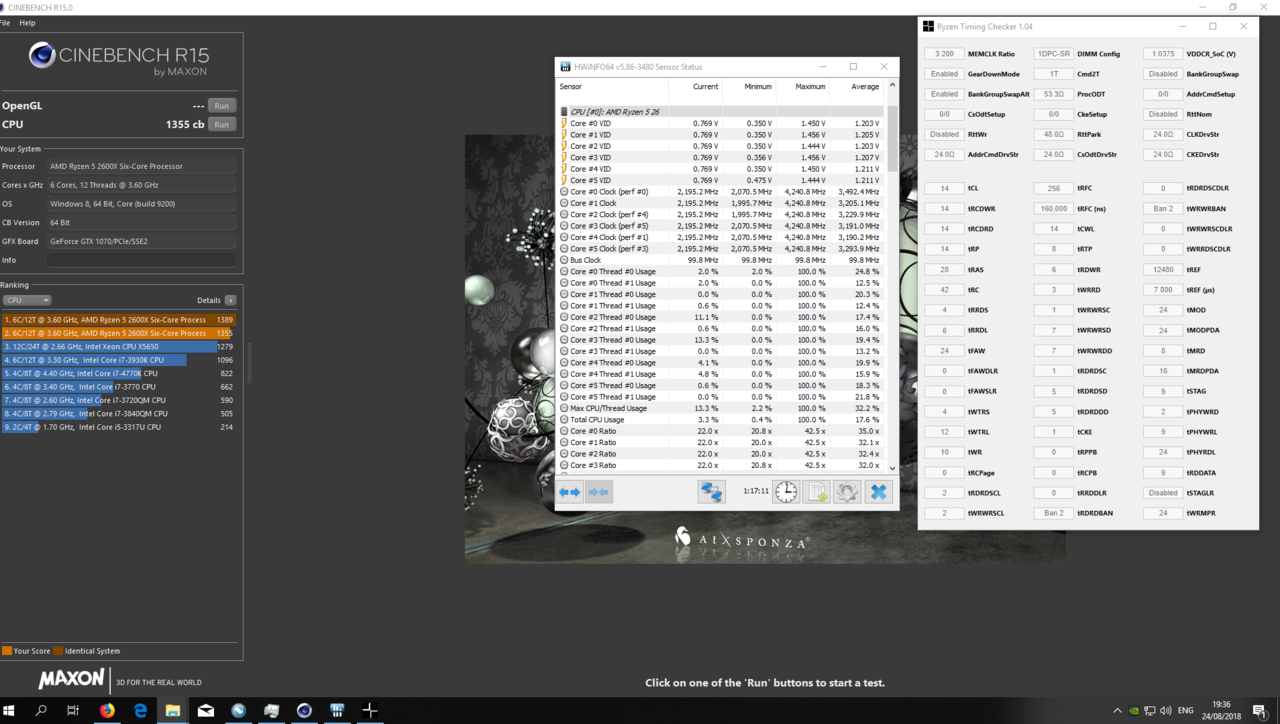Open NVIDIA tray icon
1280x724 pixels.
pos(1133,711)
